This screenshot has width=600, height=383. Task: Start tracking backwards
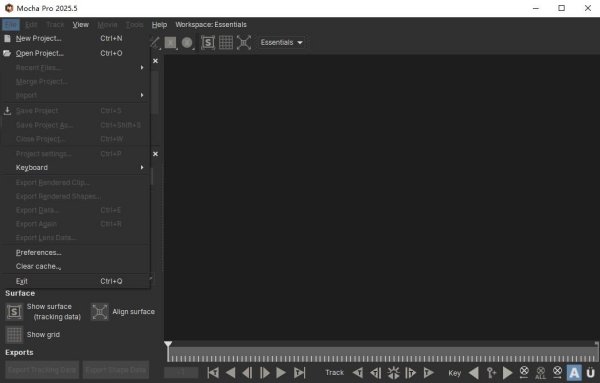(358, 373)
